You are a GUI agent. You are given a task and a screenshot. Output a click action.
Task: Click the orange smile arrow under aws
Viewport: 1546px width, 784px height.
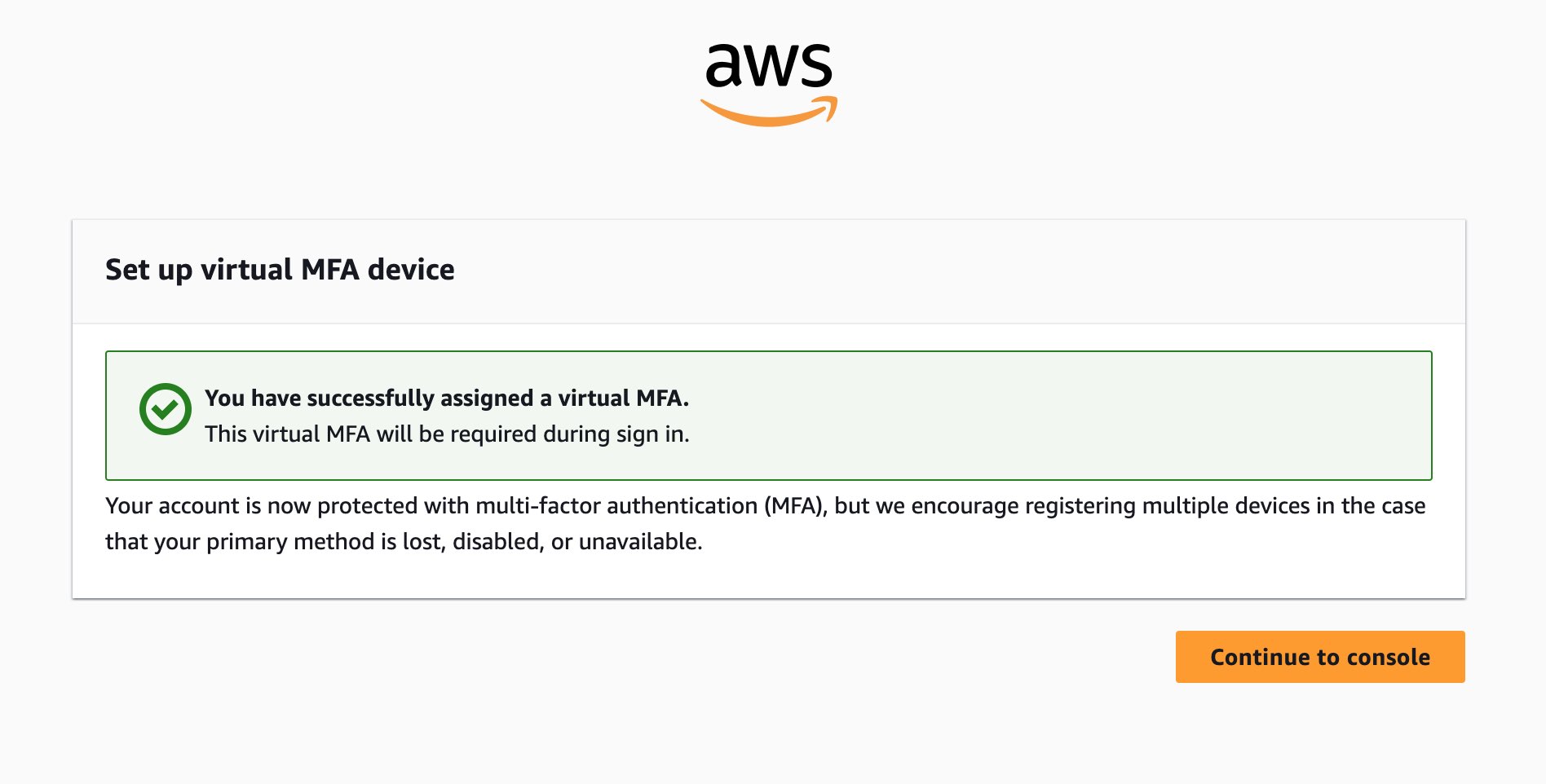(x=769, y=114)
